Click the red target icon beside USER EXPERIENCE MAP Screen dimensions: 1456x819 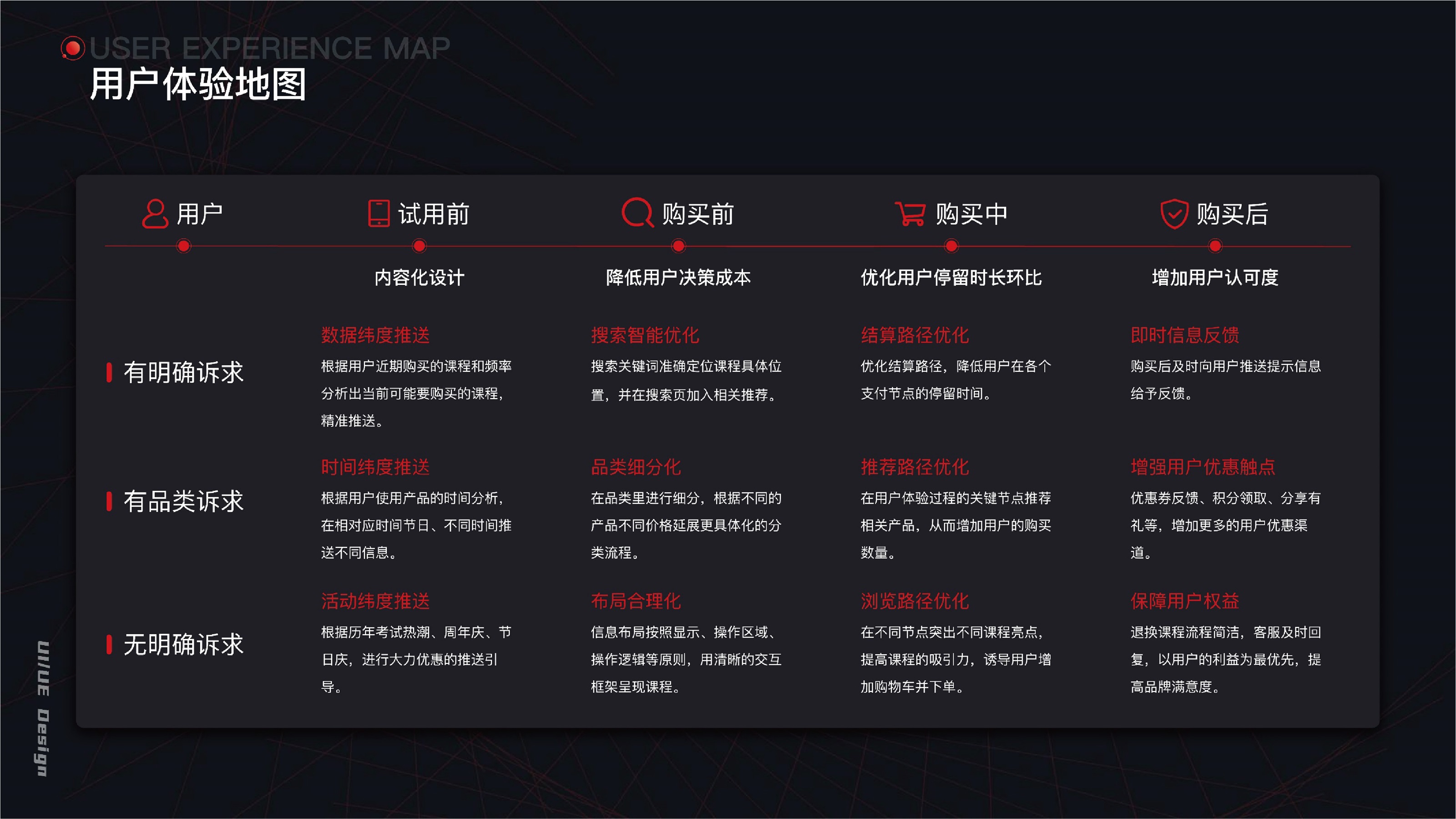[73, 49]
